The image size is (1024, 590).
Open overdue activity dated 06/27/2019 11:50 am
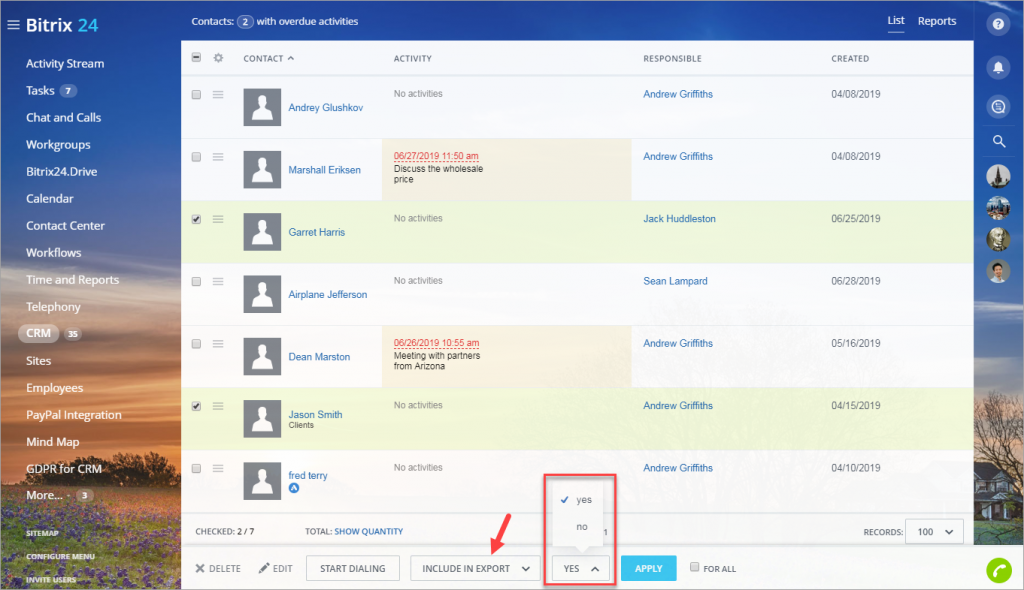tap(436, 156)
